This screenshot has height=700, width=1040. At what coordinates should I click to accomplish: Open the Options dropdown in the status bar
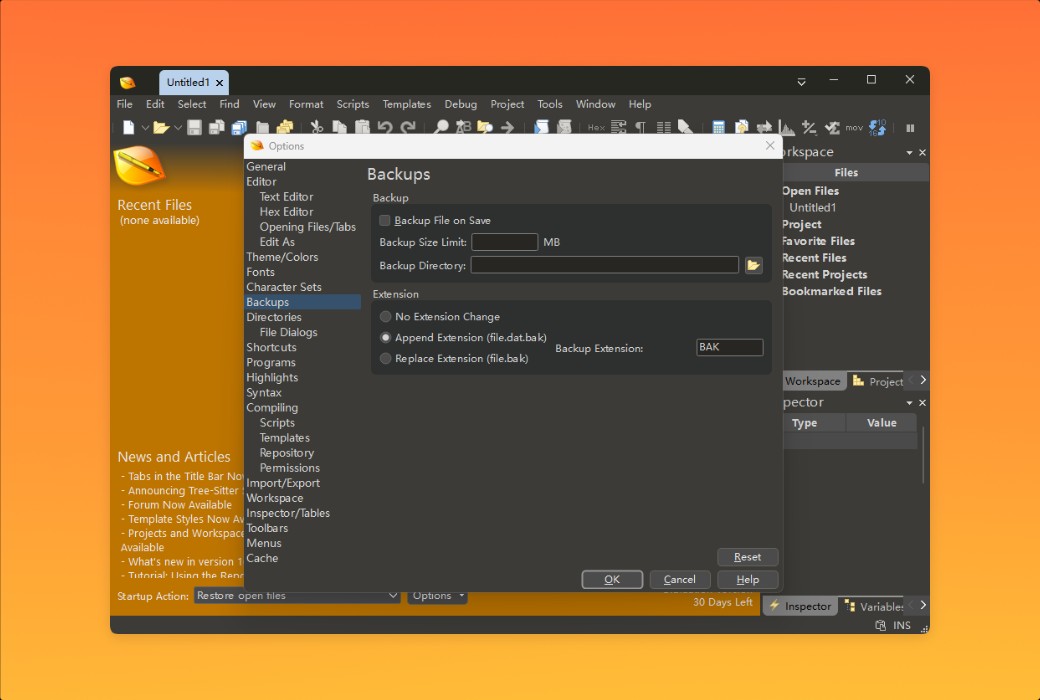(437, 596)
